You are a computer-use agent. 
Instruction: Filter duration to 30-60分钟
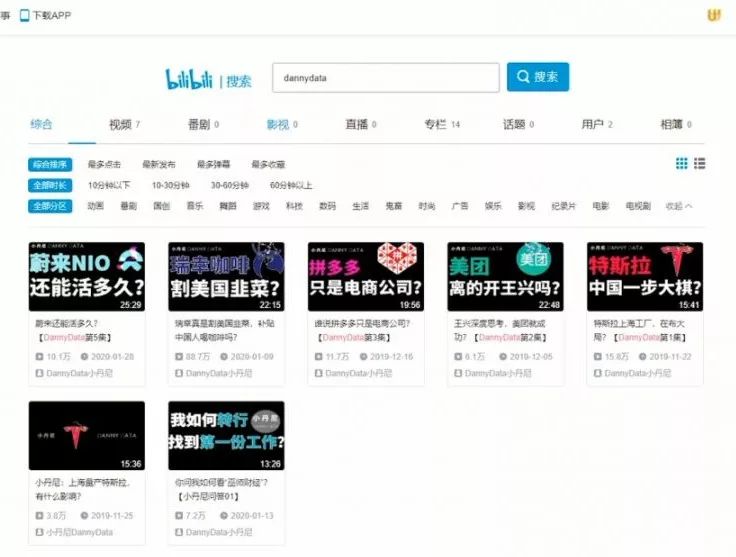[230, 185]
